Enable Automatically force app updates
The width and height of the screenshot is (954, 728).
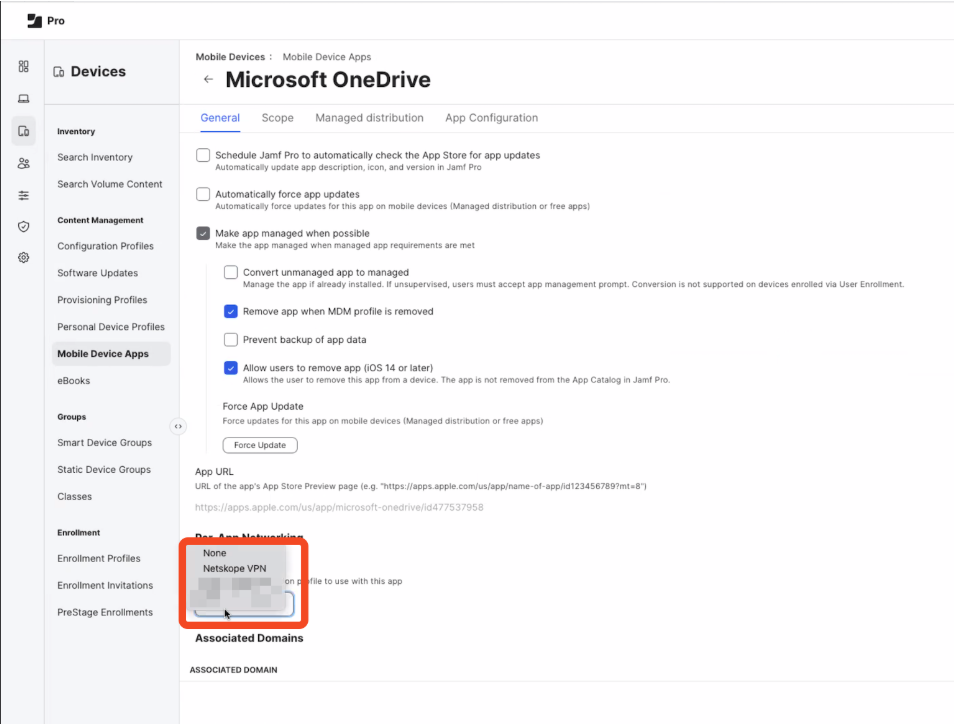(x=203, y=194)
